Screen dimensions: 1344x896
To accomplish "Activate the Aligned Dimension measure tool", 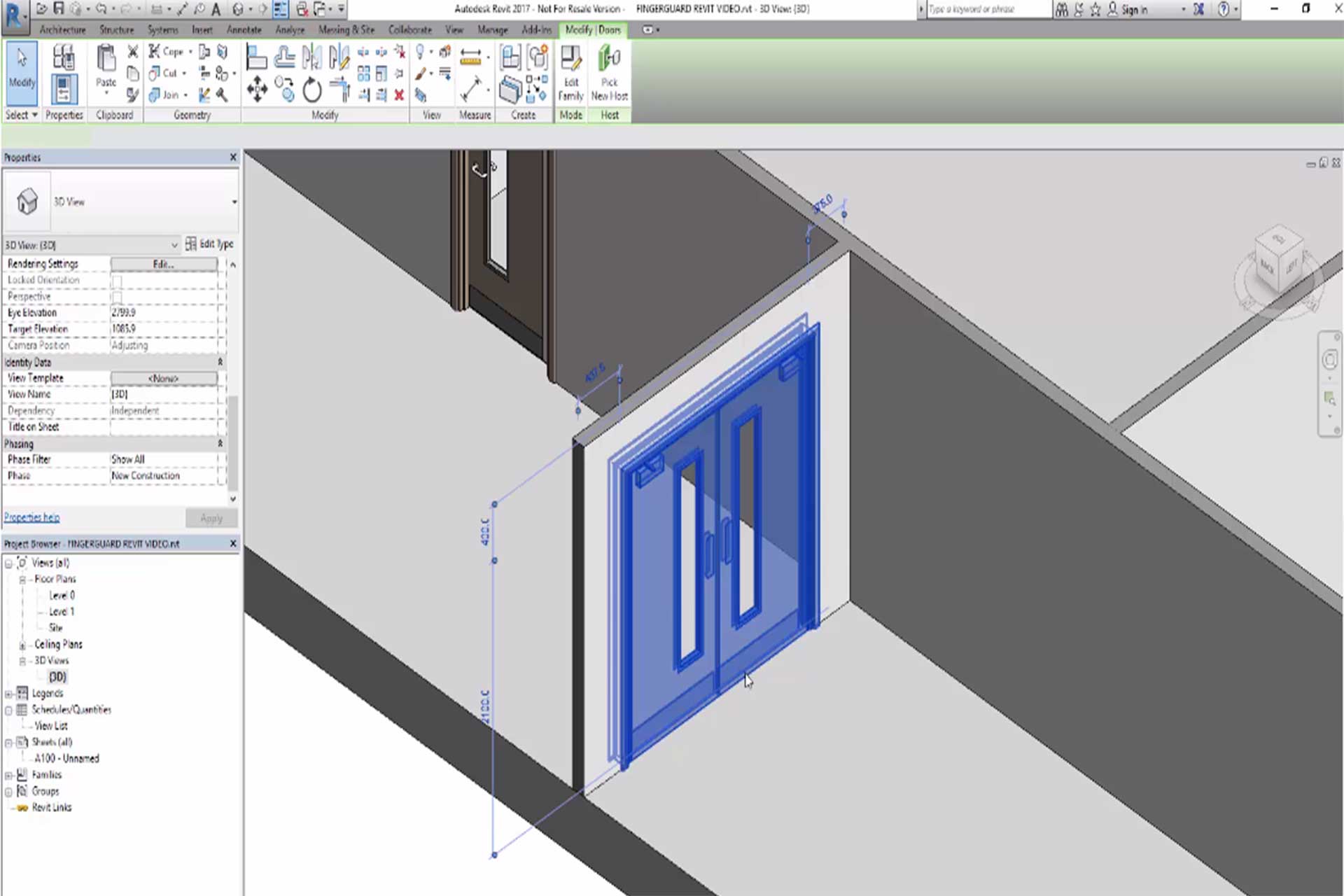I will pyautogui.click(x=470, y=55).
